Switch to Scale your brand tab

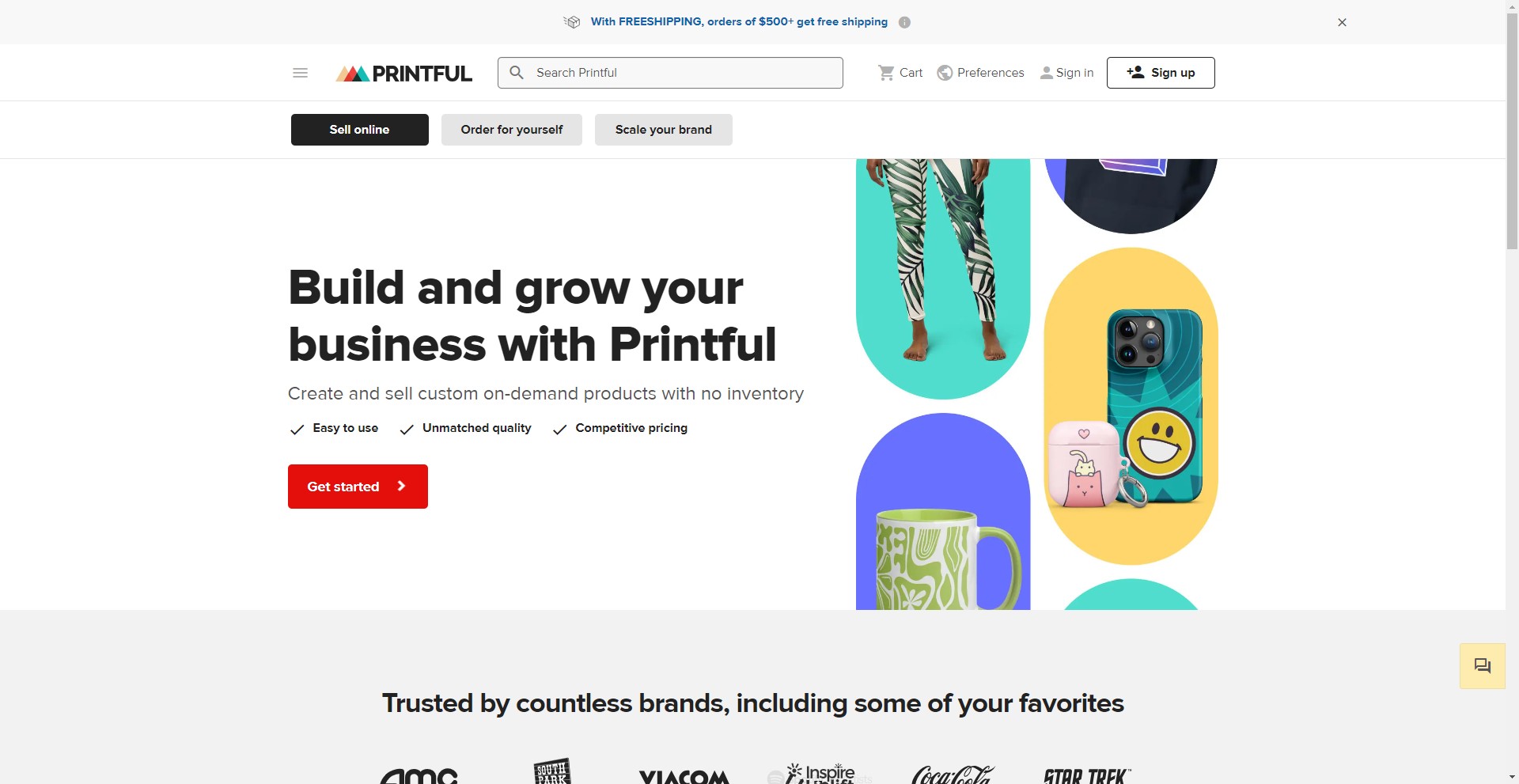pos(663,130)
